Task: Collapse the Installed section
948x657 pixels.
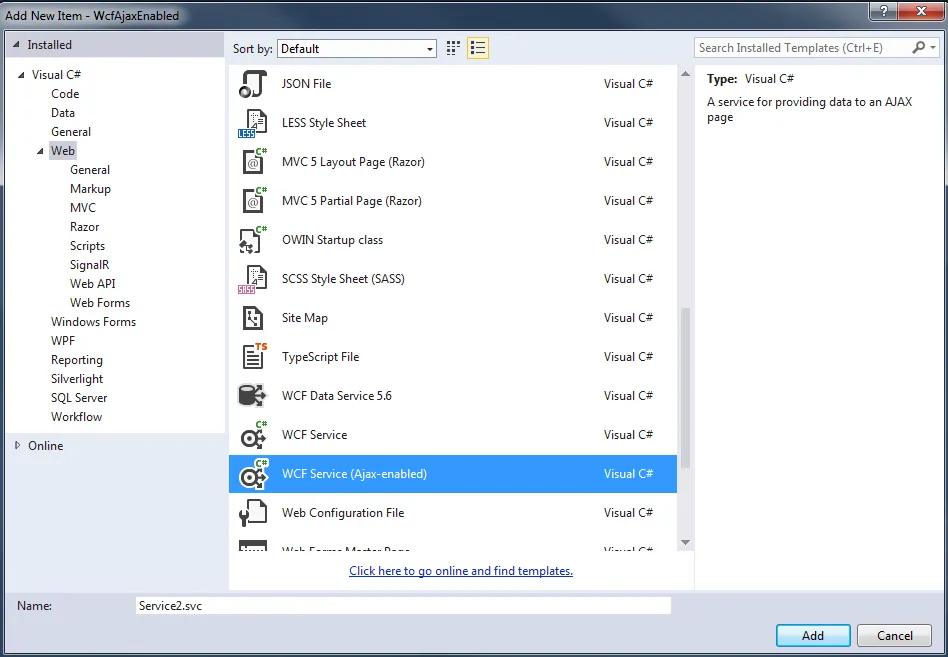Action: coord(16,45)
